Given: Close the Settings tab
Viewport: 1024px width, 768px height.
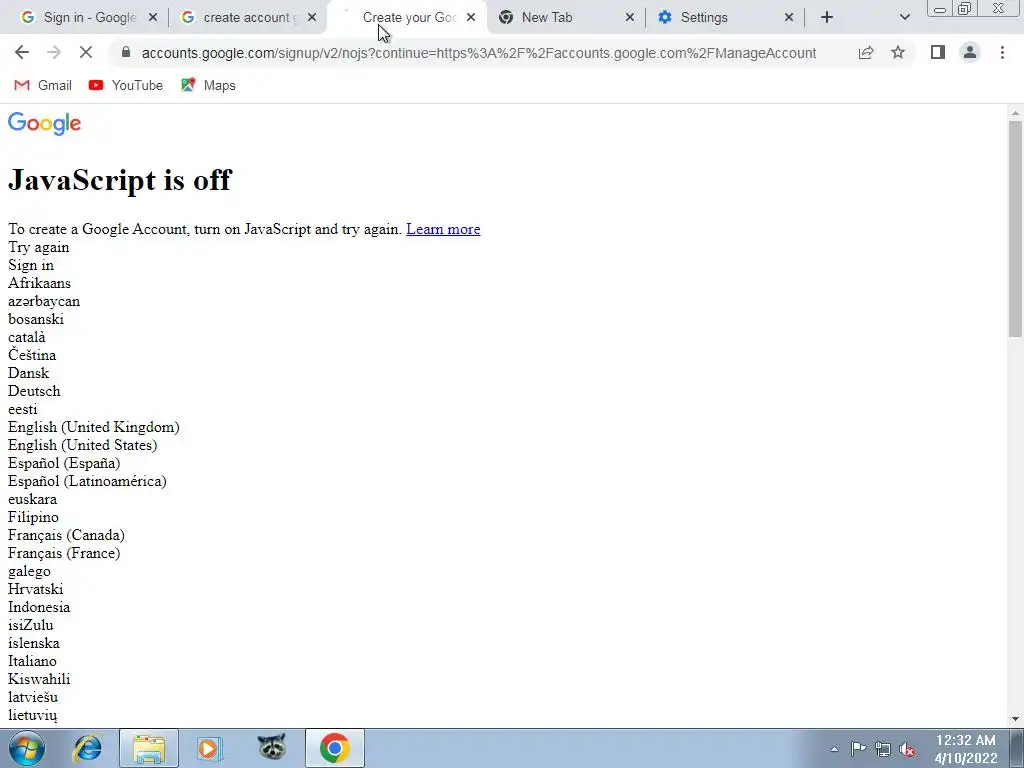Looking at the screenshot, I should [x=789, y=18].
